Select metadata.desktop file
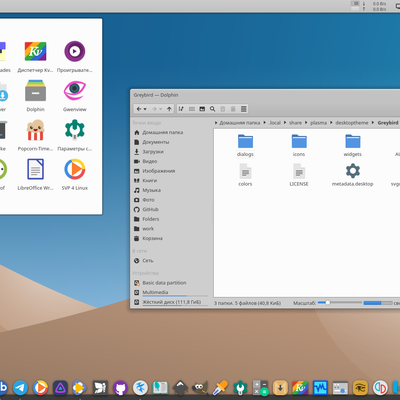The width and height of the screenshot is (400, 400). coord(353,175)
